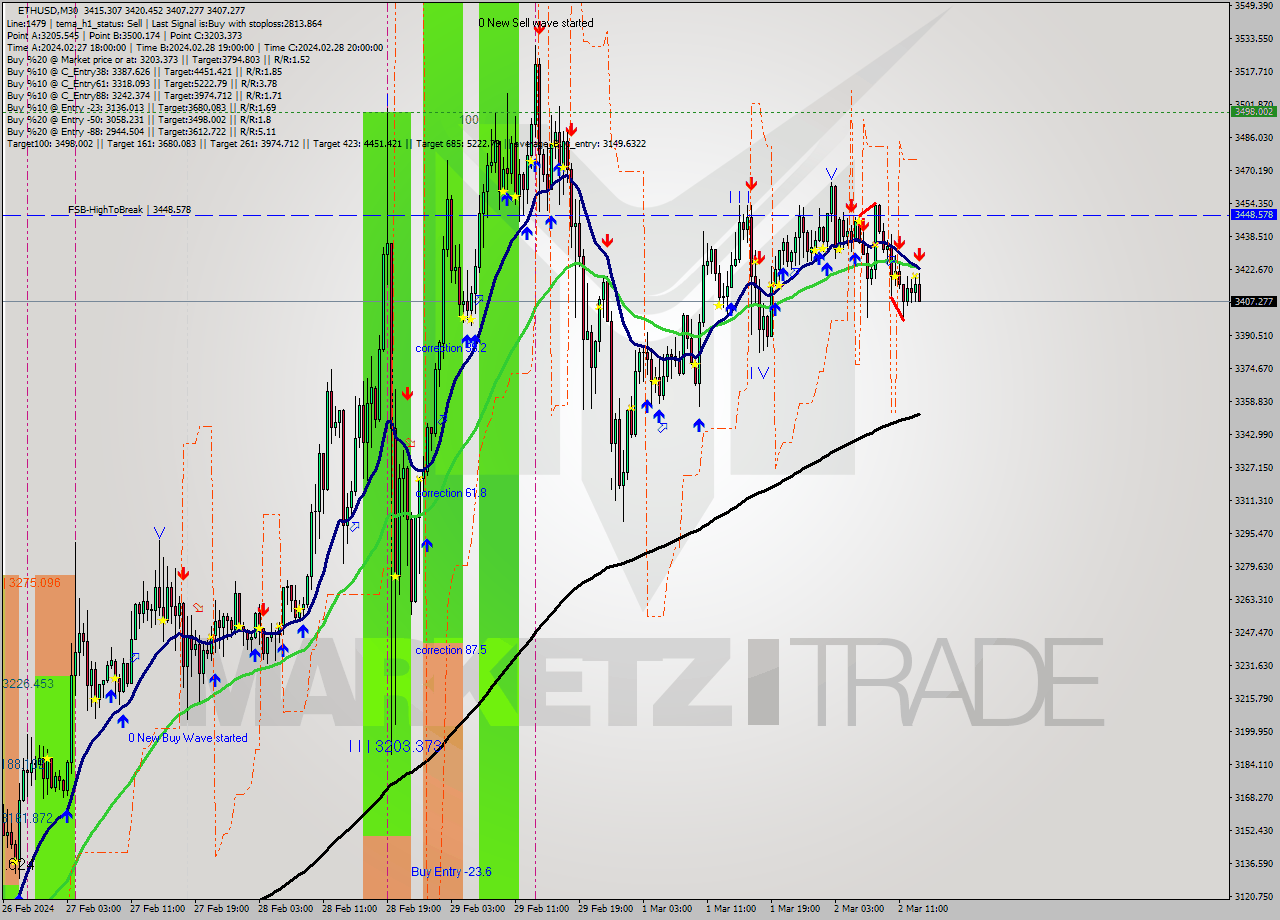The height and width of the screenshot is (920, 1280).
Task: Click the blue 3448.578 price tag
Action: click(1253, 215)
